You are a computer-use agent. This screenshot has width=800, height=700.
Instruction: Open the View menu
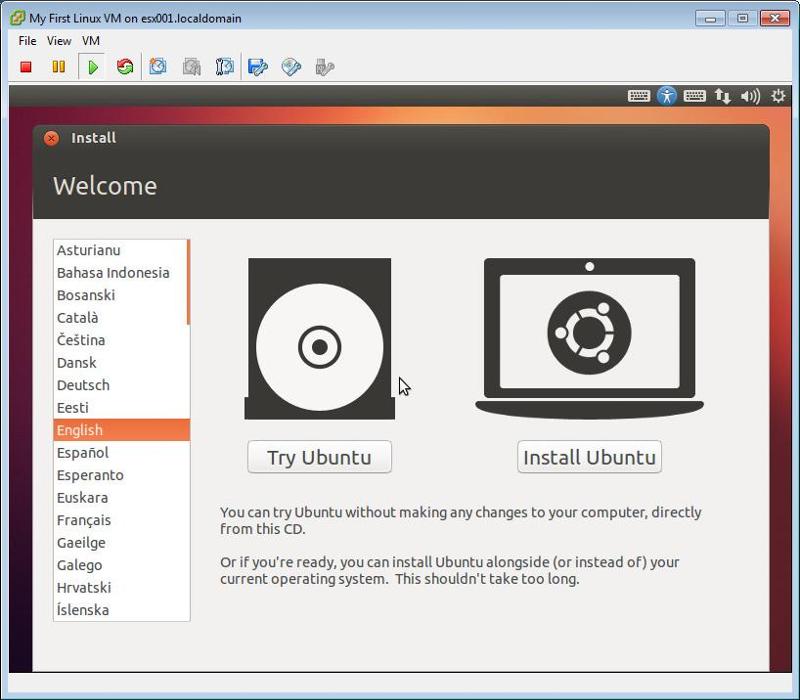point(59,41)
